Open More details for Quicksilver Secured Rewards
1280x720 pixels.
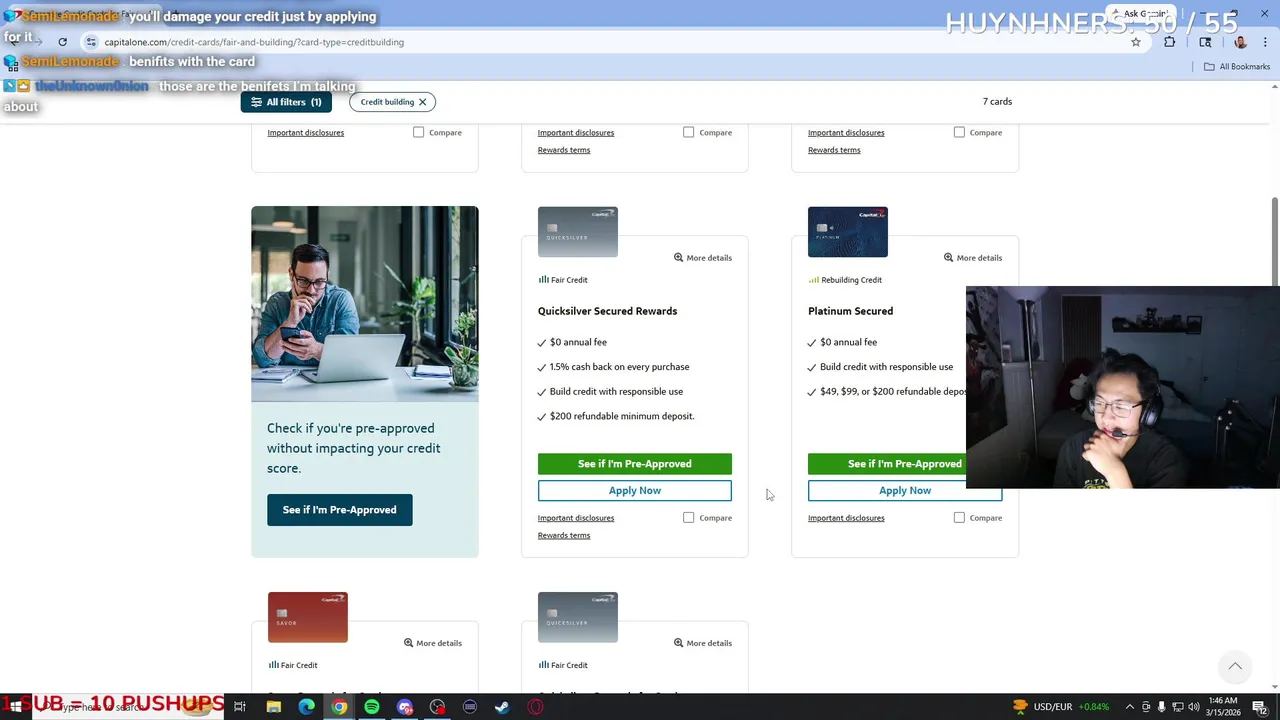pyautogui.click(x=702, y=258)
